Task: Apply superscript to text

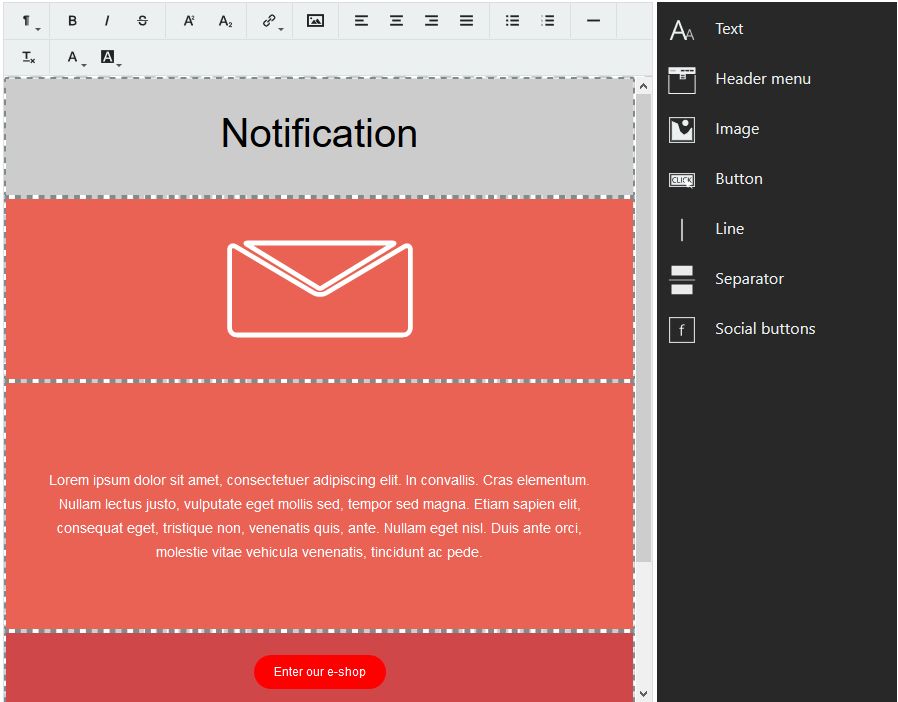Action: coord(189,20)
